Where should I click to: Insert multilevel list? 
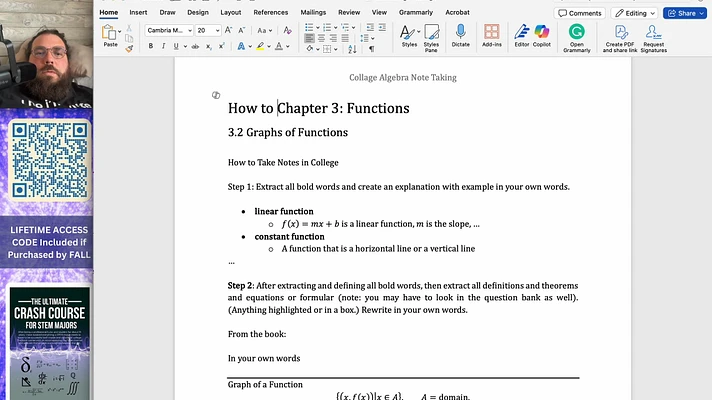pos(345,28)
